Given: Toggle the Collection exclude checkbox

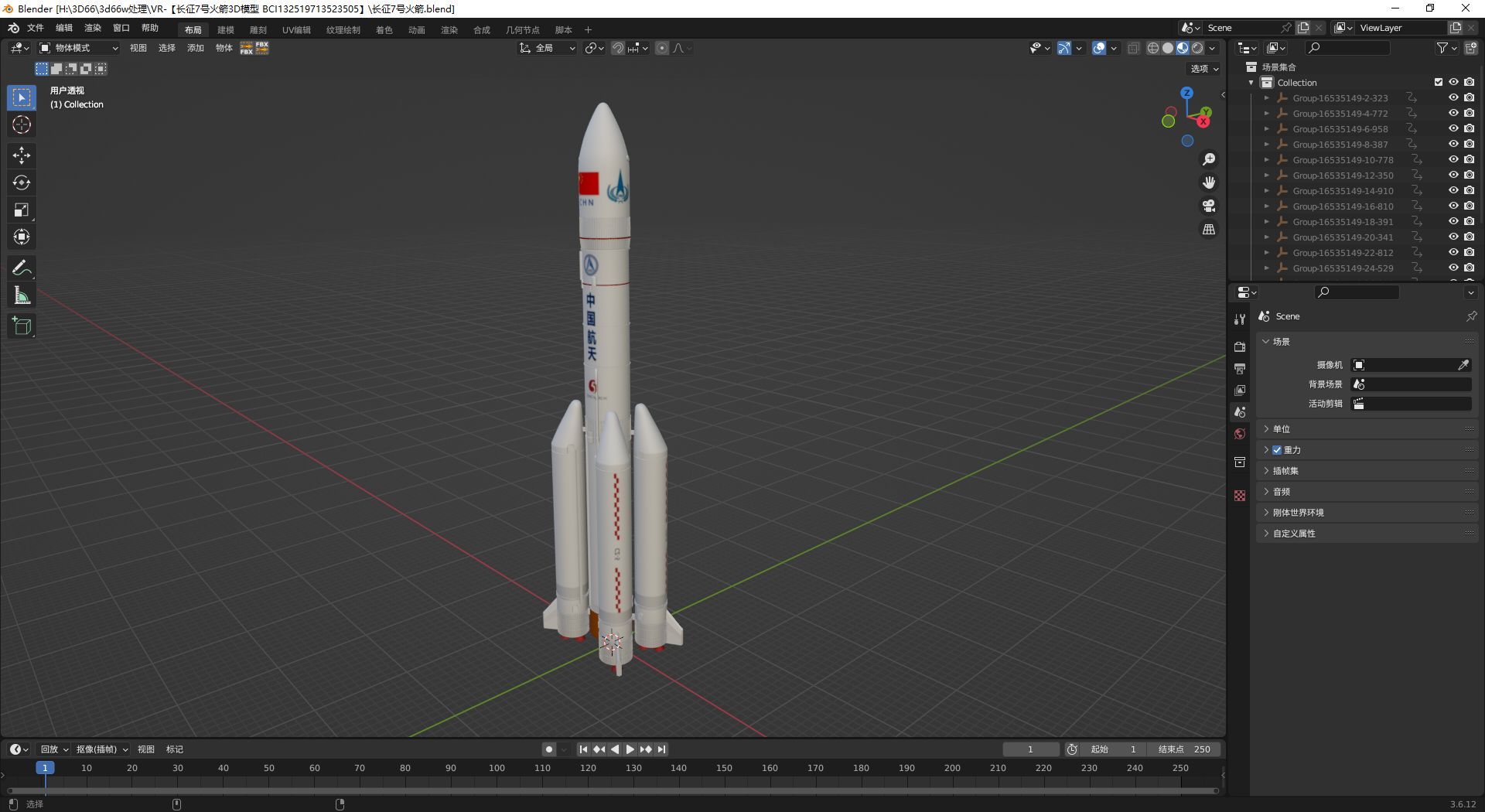Looking at the screenshot, I should coord(1439,82).
